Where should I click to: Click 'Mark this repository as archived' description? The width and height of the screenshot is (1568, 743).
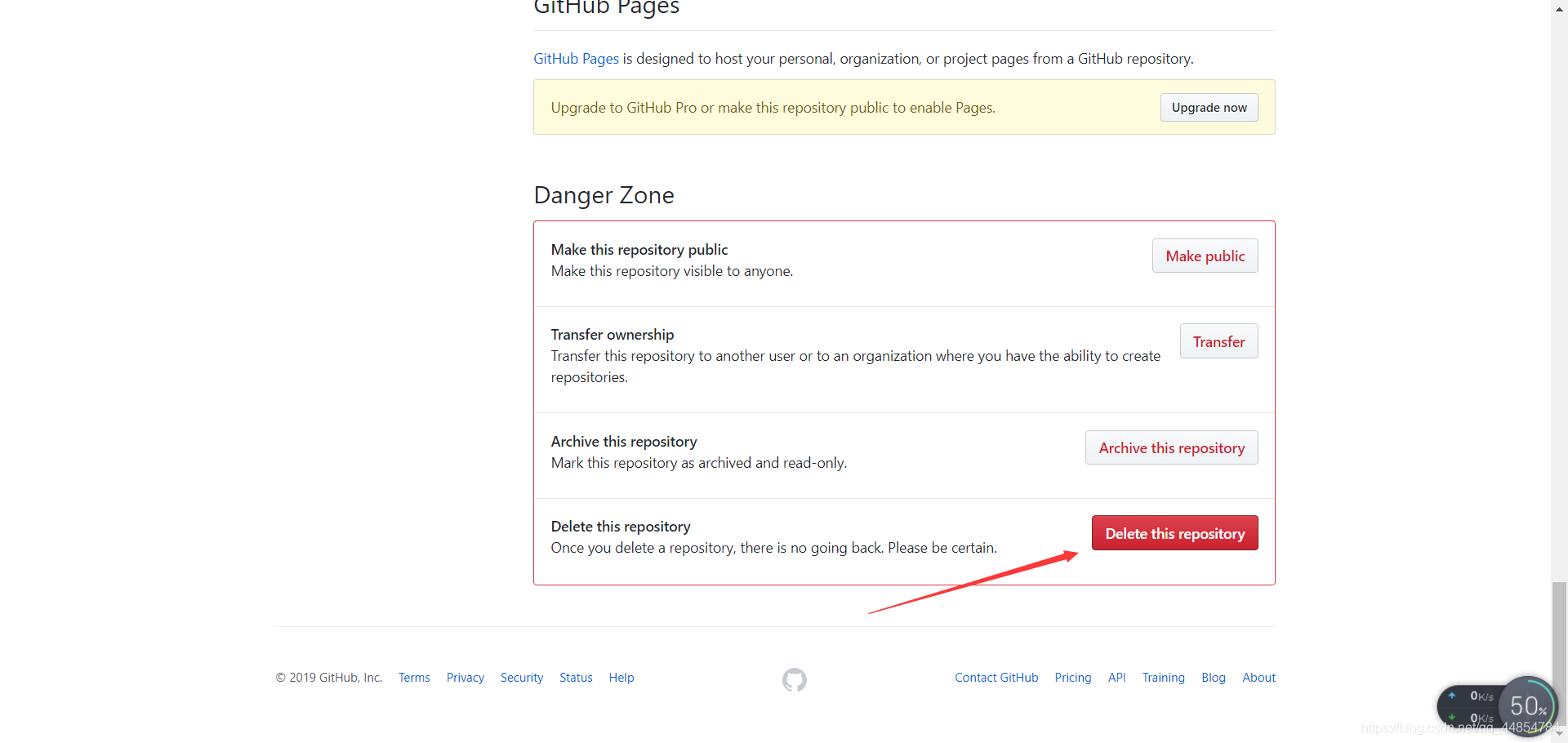pos(699,463)
